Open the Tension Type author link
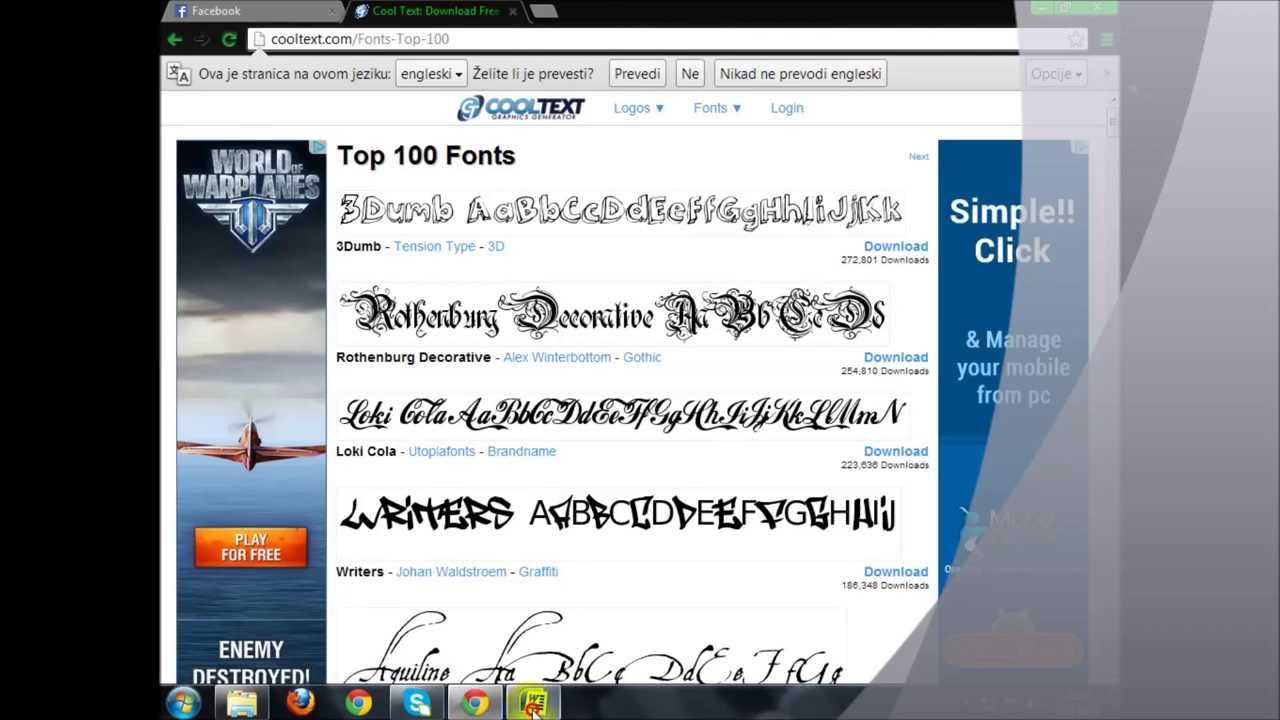The height and width of the screenshot is (720, 1280). point(434,246)
